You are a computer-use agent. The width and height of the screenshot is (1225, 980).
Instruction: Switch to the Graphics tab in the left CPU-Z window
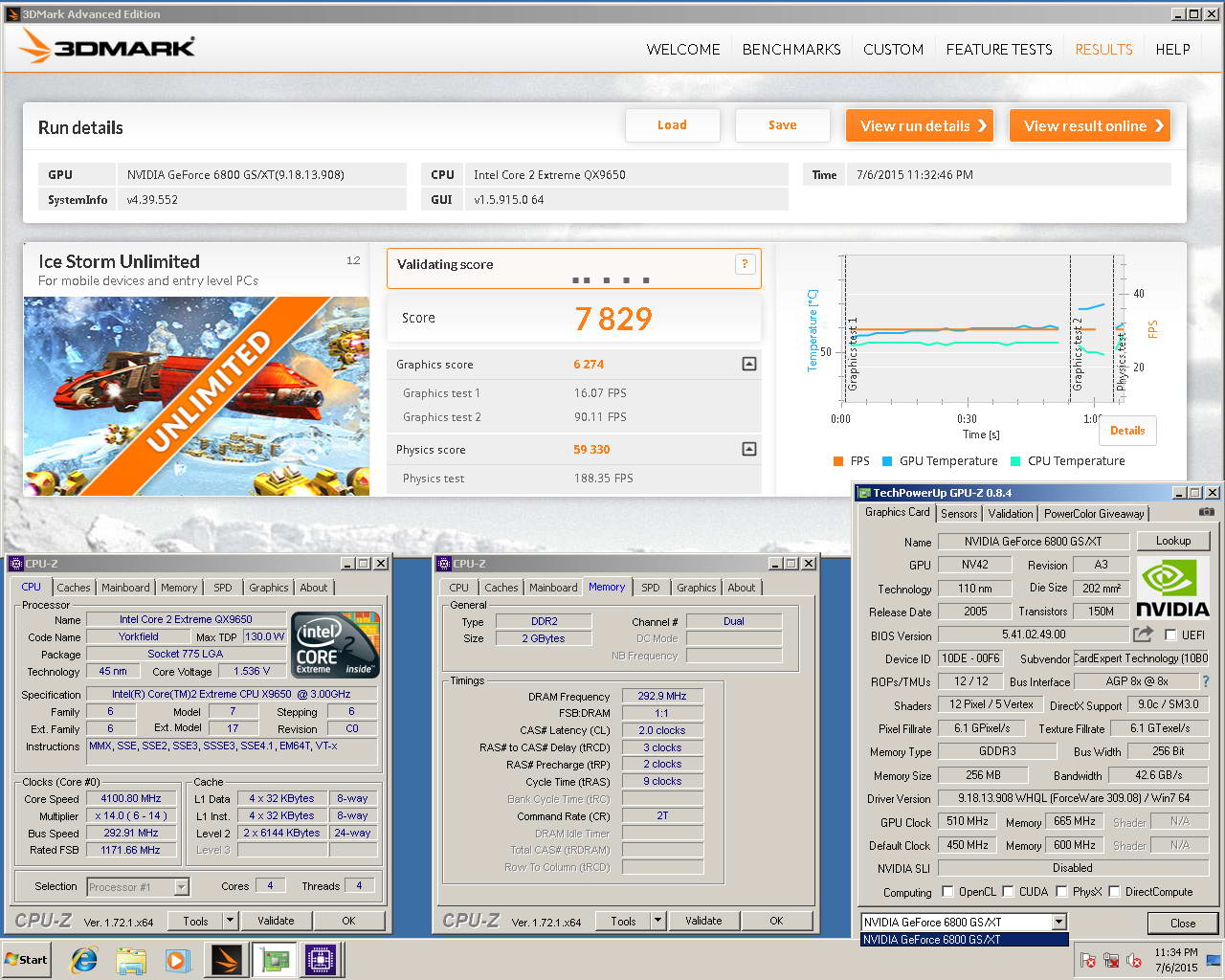(x=269, y=588)
